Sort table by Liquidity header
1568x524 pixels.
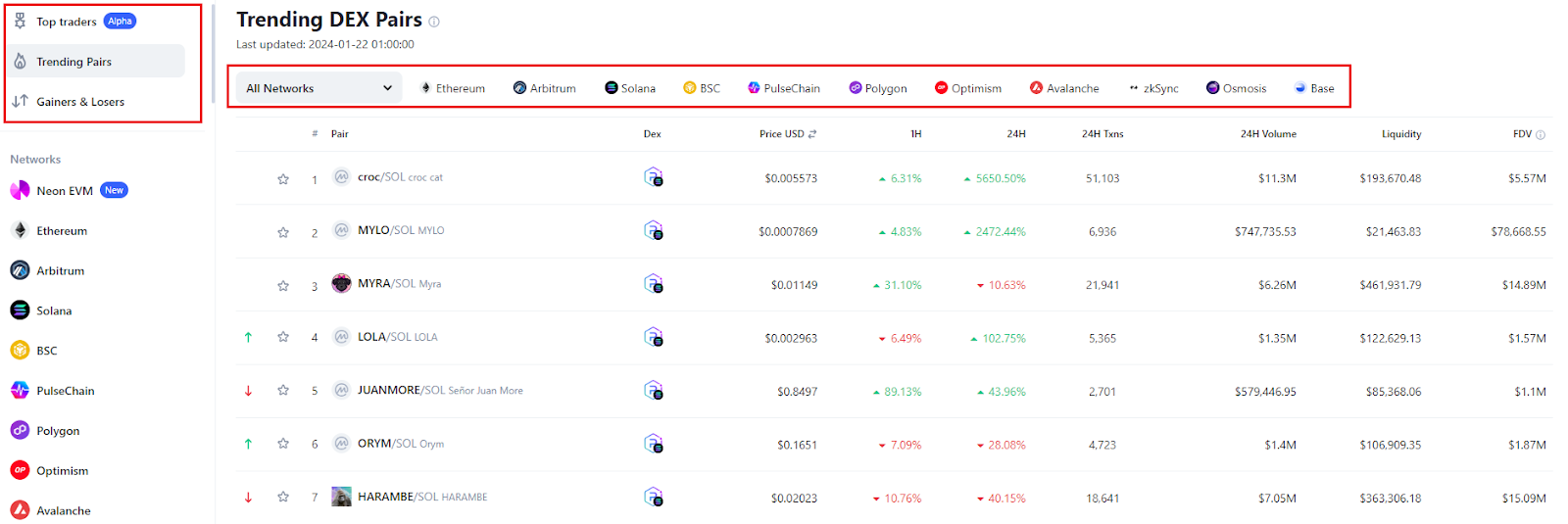tap(1401, 134)
